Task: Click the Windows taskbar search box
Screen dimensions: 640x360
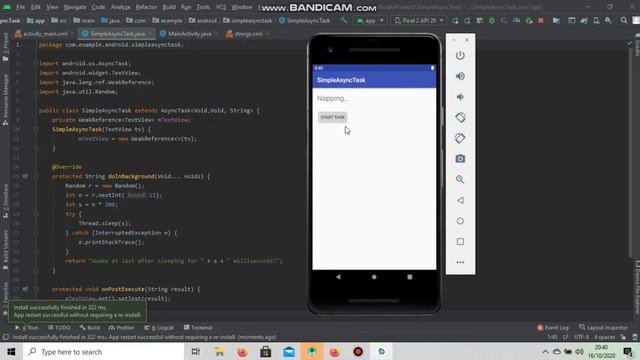Action: point(104,352)
